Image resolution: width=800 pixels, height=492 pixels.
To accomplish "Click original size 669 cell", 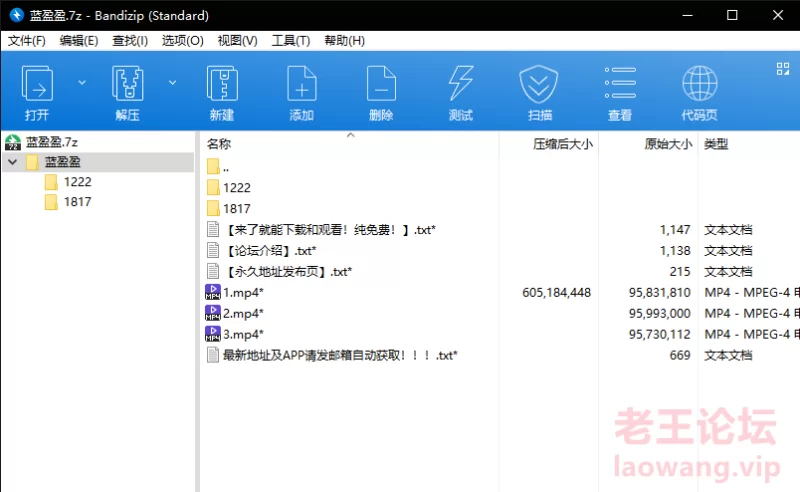I will (680, 355).
